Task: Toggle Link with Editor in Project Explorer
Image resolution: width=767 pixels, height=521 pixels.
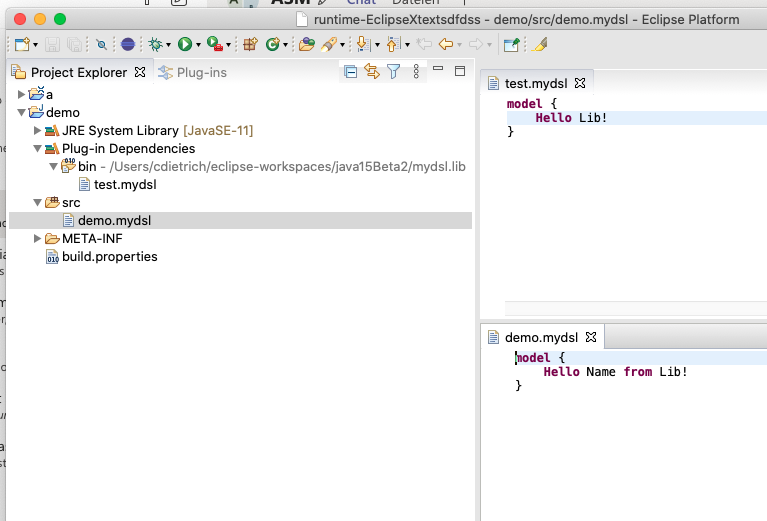Action: click(372, 72)
